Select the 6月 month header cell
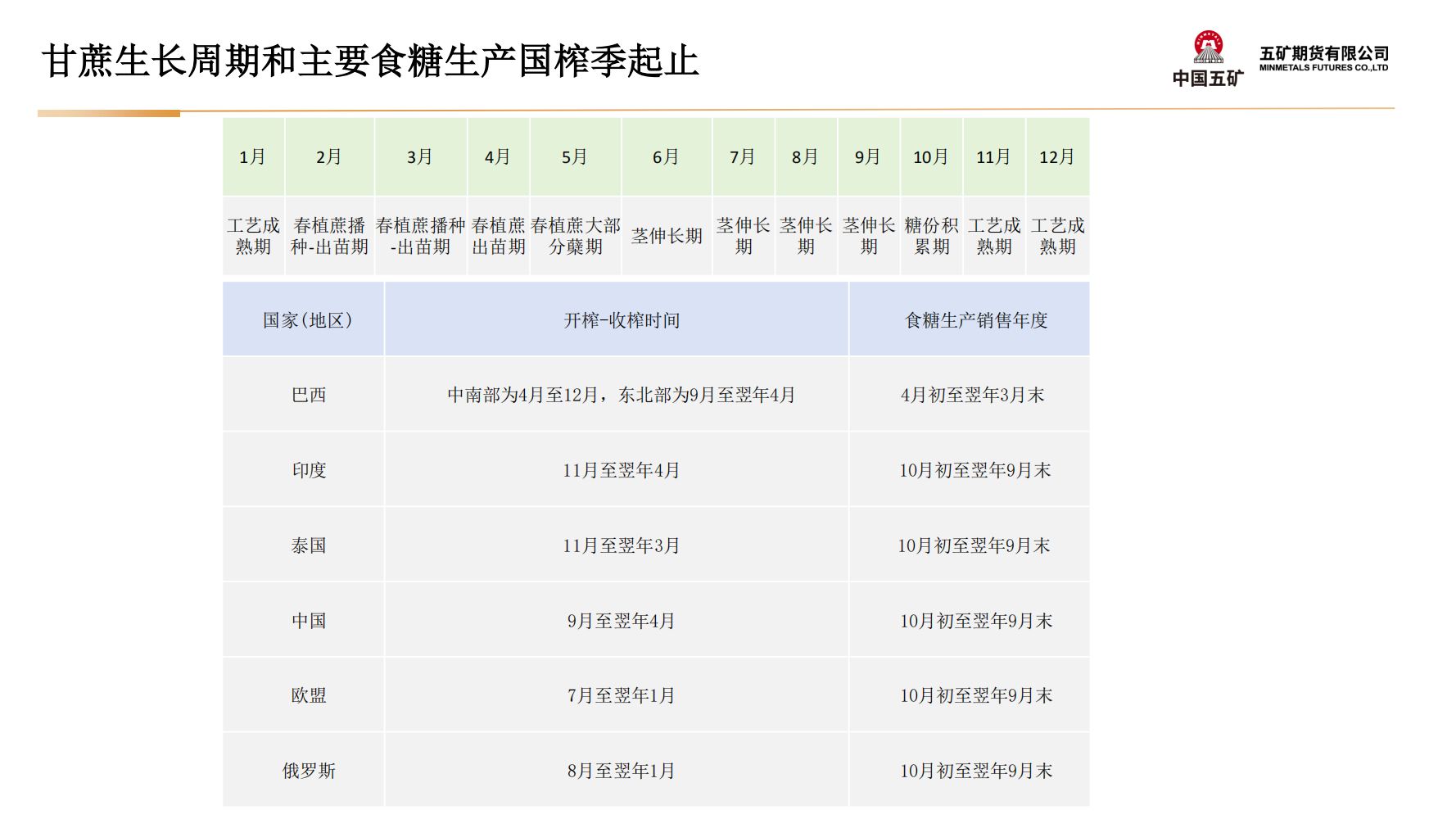The height and width of the screenshot is (819, 1456). tap(666, 156)
